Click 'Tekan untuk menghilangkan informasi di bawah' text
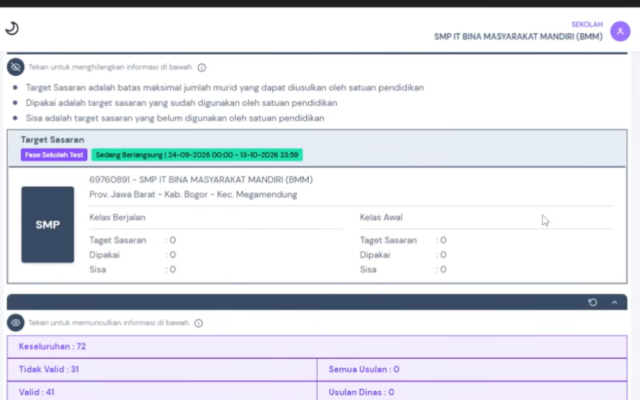 point(111,67)
